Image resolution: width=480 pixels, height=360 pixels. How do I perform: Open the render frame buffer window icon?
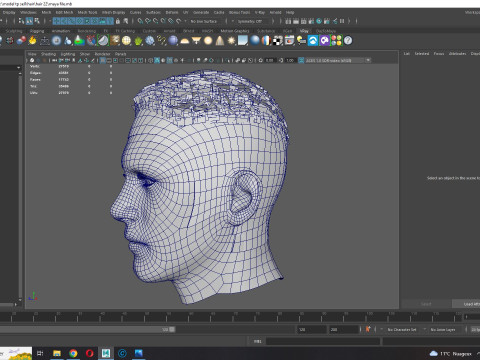click(290, 41)
